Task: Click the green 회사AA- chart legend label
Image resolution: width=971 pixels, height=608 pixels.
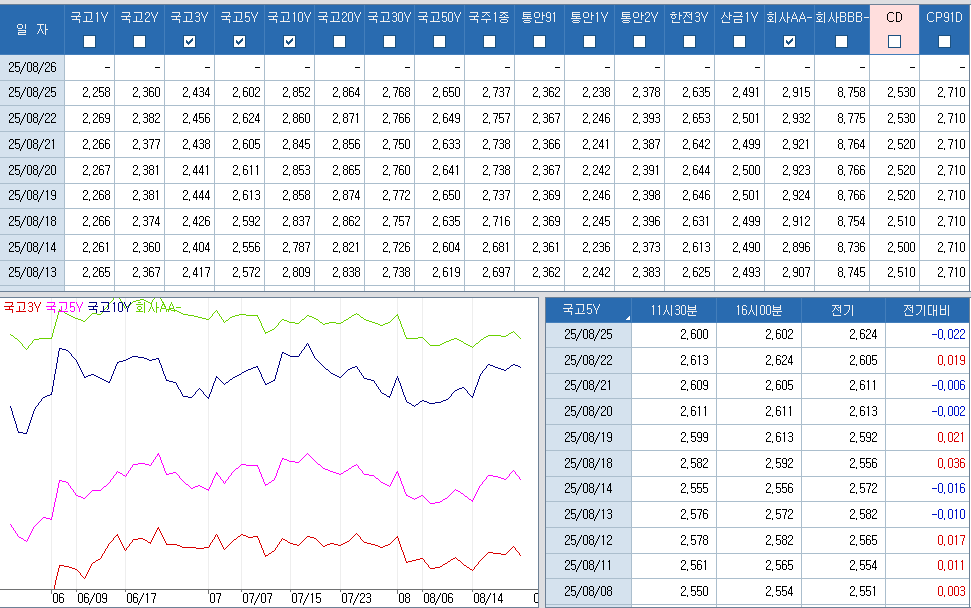Action: 157,307
